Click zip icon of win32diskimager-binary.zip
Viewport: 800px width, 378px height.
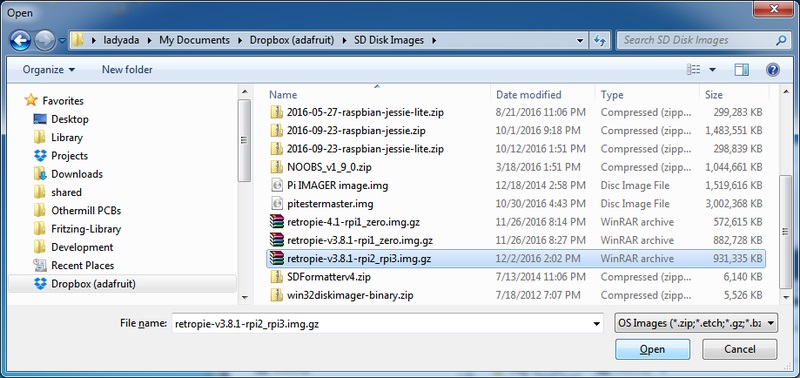tap(276, 295)
